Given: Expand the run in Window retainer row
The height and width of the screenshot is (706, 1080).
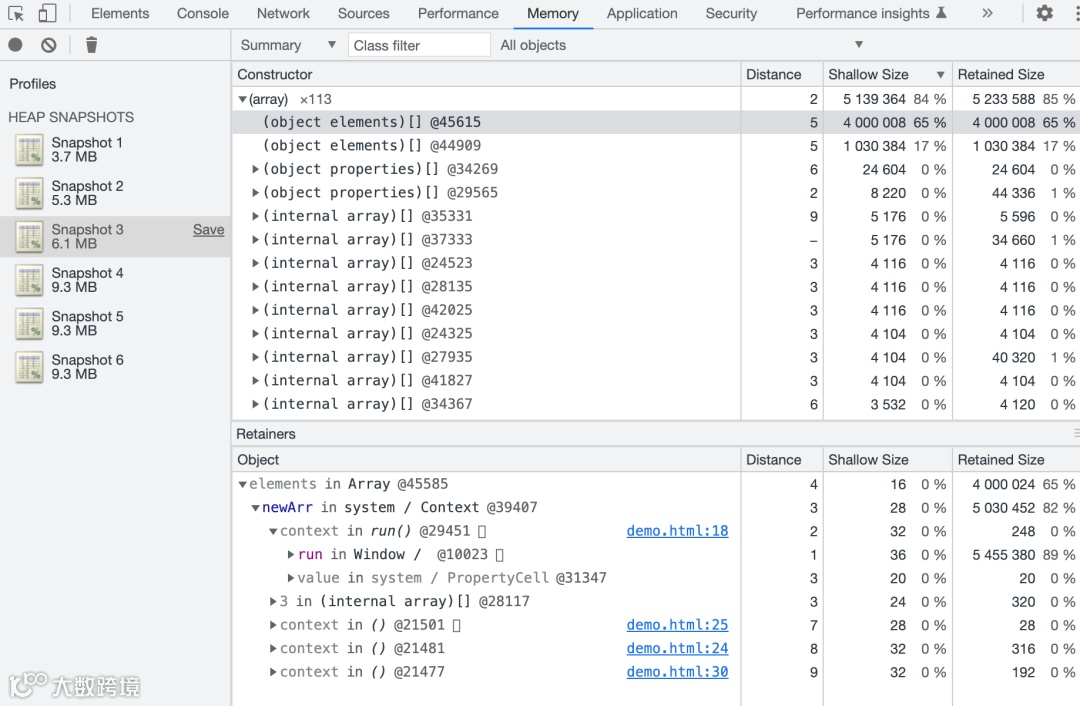Looking at the screenshot, I should 291,554.
